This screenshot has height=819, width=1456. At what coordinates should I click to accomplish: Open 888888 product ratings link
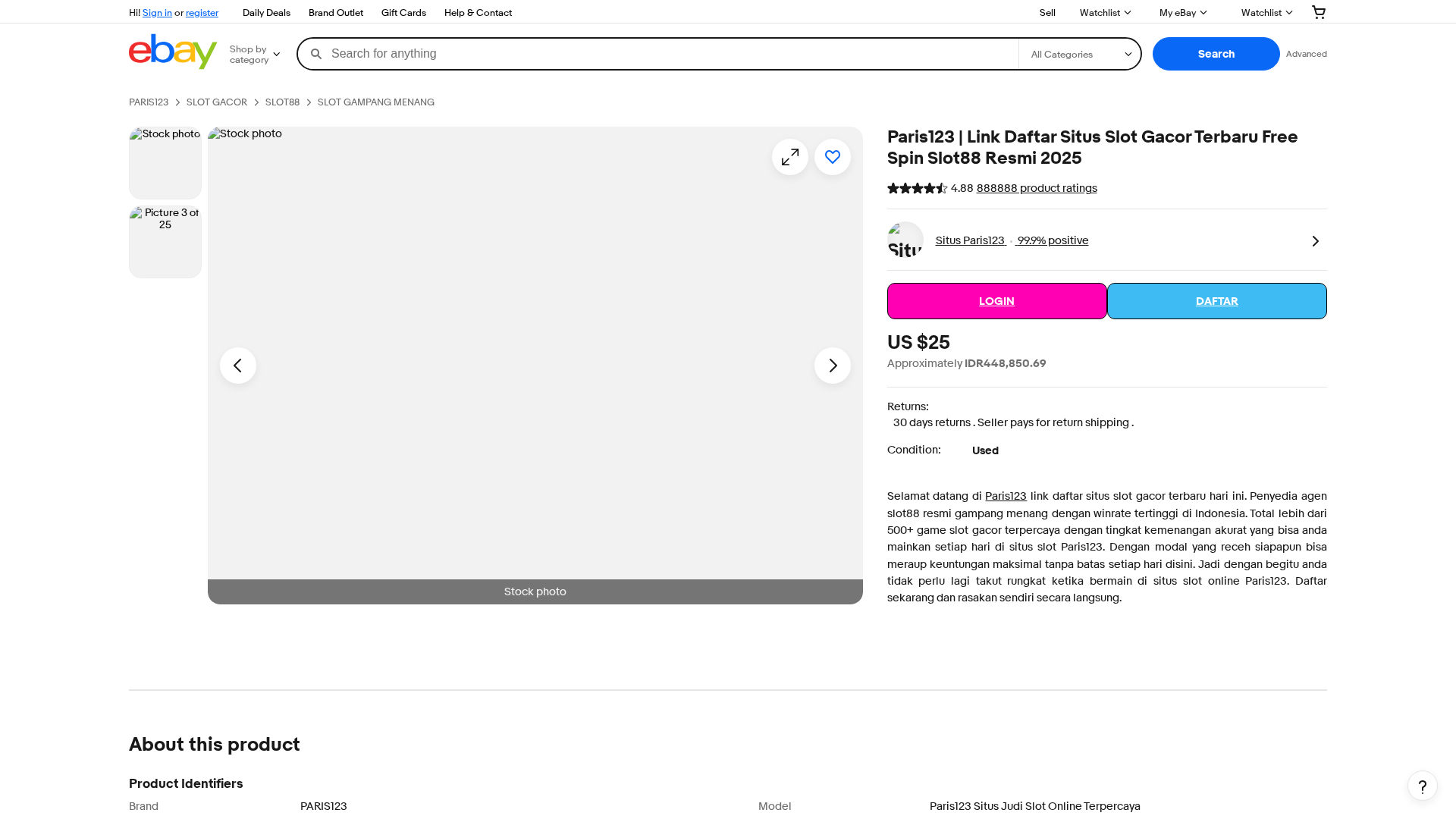(1037, 188)
